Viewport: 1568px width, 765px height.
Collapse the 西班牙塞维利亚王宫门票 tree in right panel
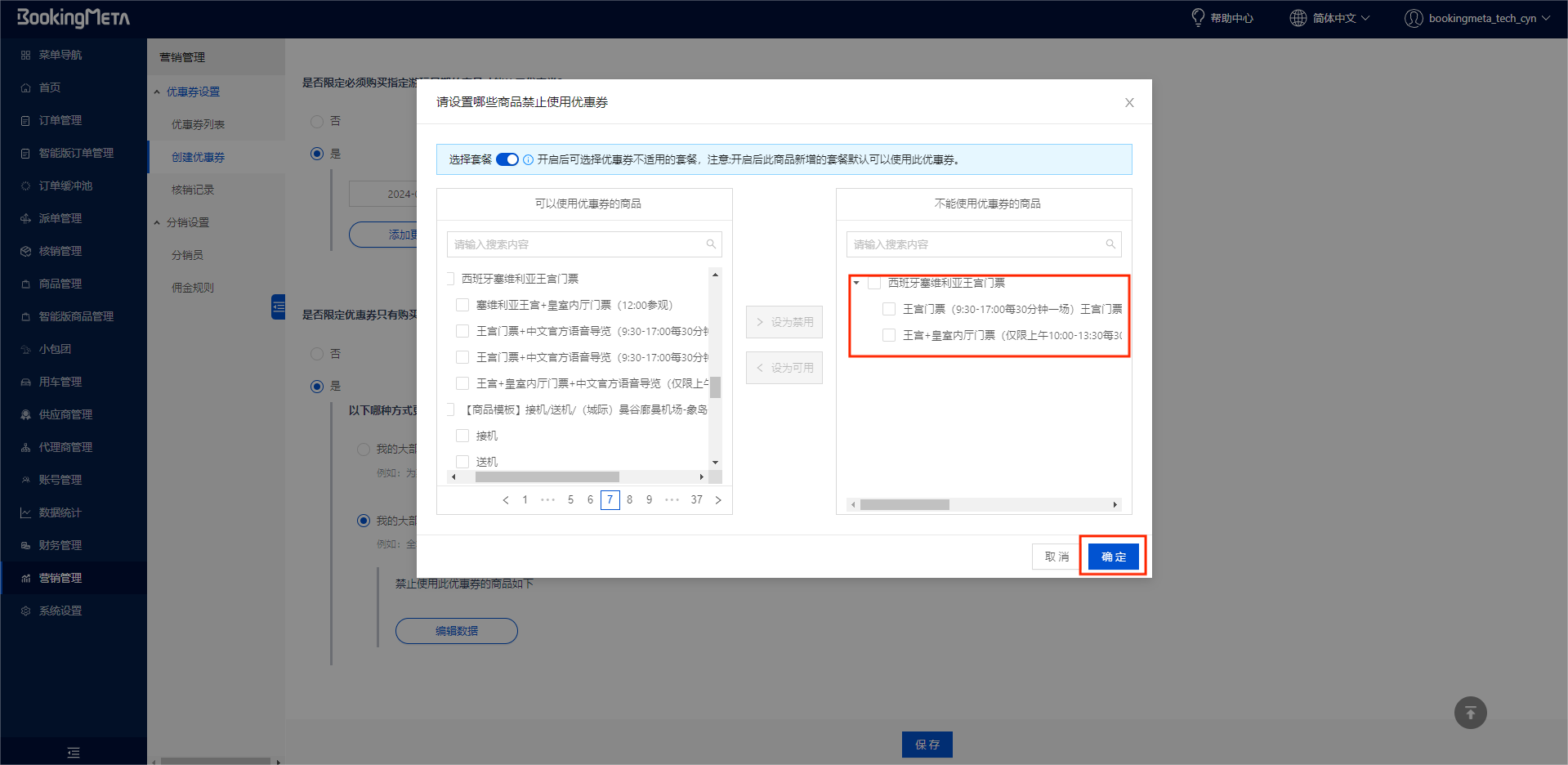856,283
